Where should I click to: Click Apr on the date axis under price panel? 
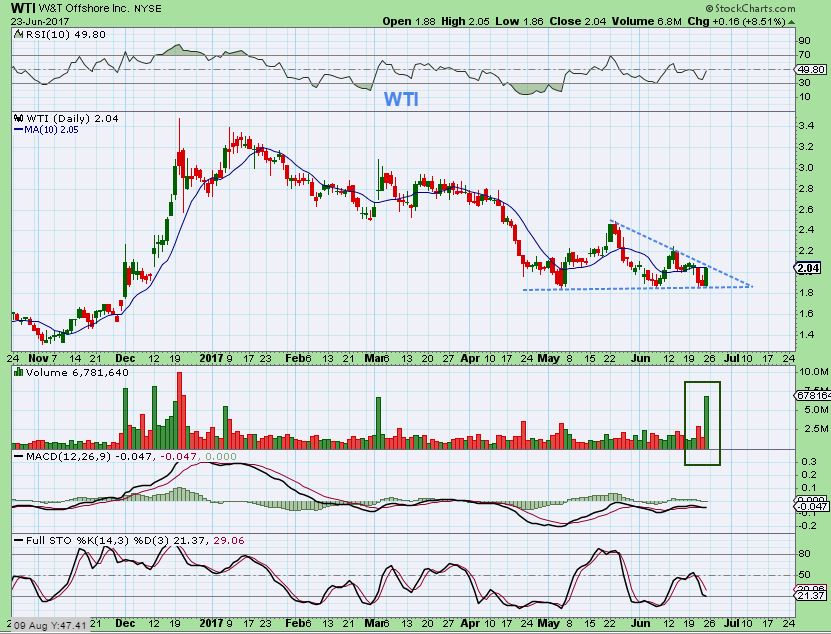(470, 358)
